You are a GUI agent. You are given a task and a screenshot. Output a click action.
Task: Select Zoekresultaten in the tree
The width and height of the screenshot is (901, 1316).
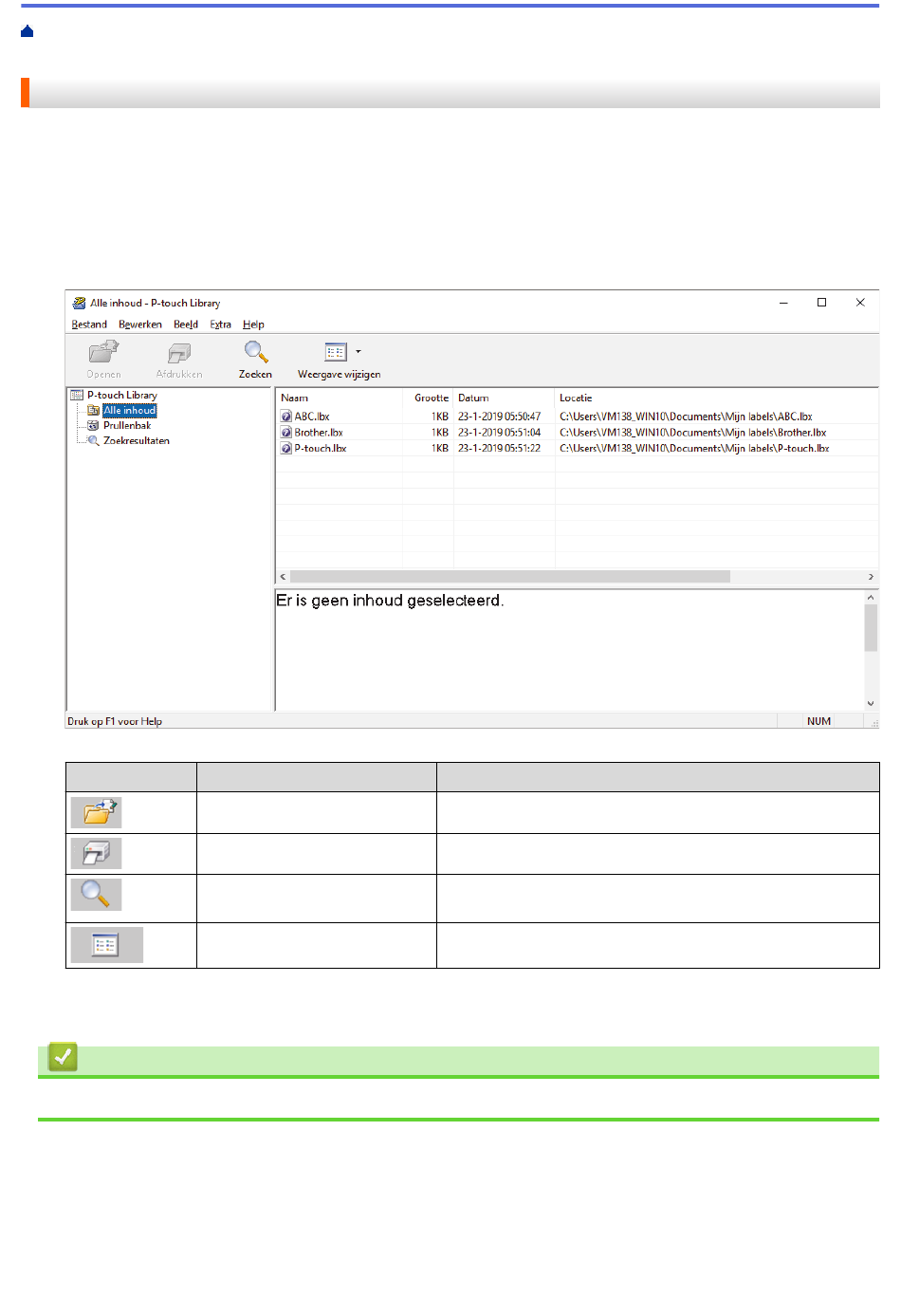[x=136, y=441]
